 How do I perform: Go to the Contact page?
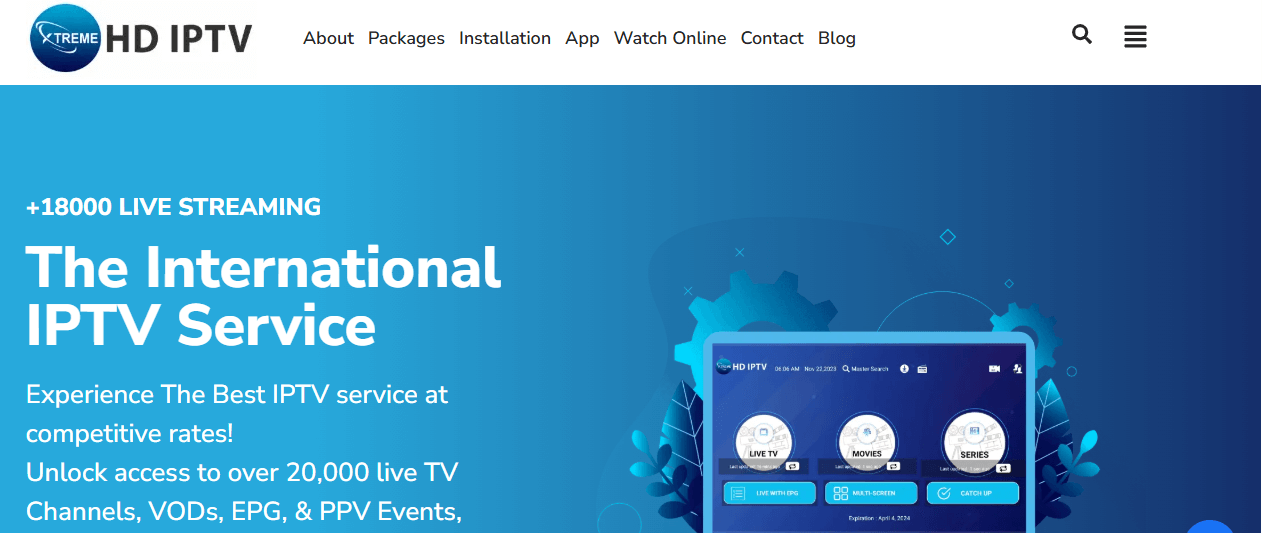[772, 38]
